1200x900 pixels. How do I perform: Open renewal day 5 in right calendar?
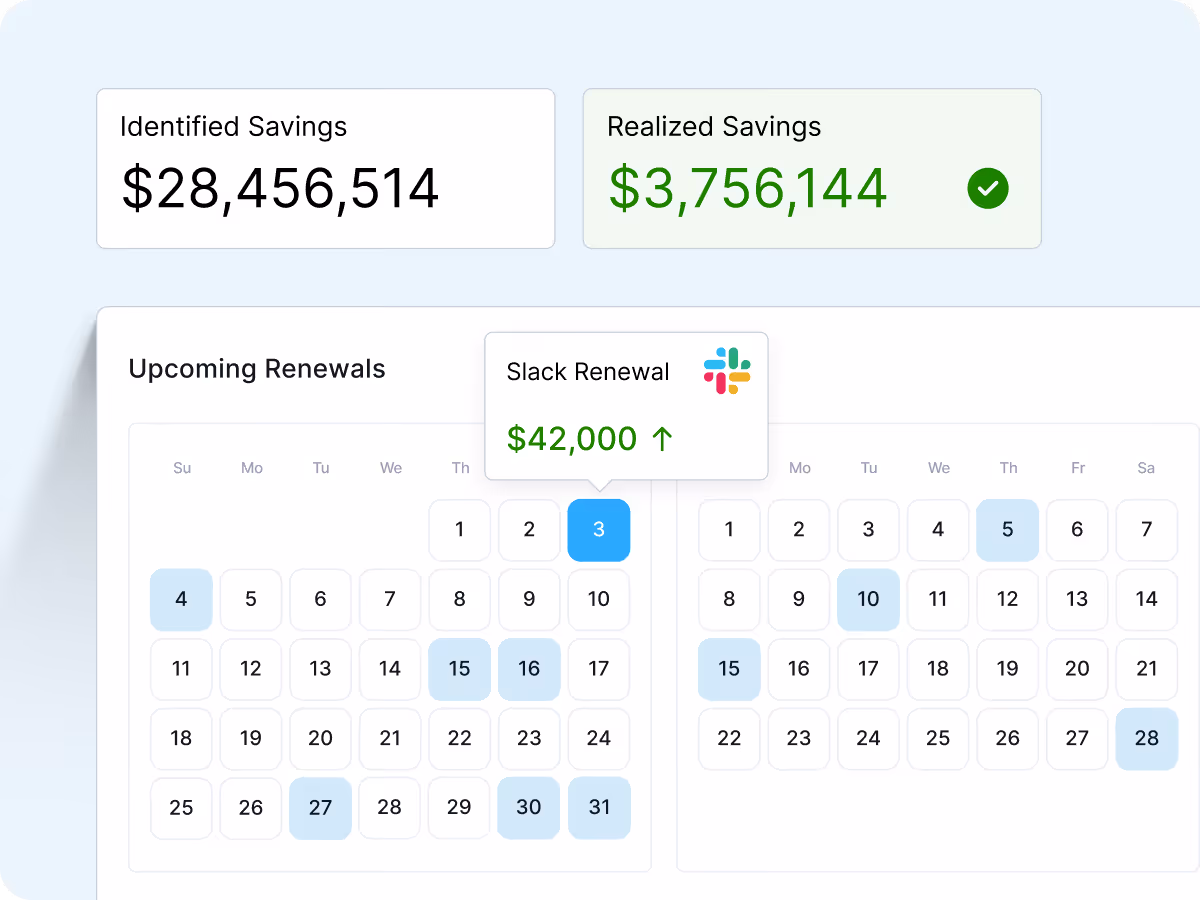tap(1008, 530)
